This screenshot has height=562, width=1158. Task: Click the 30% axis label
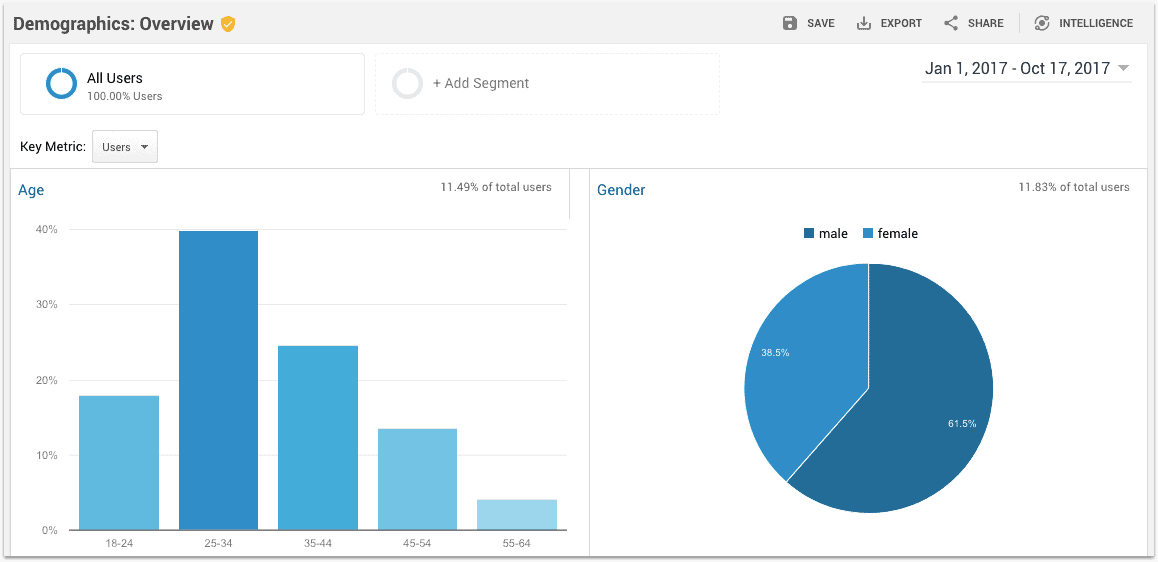[x=48, y=304]
